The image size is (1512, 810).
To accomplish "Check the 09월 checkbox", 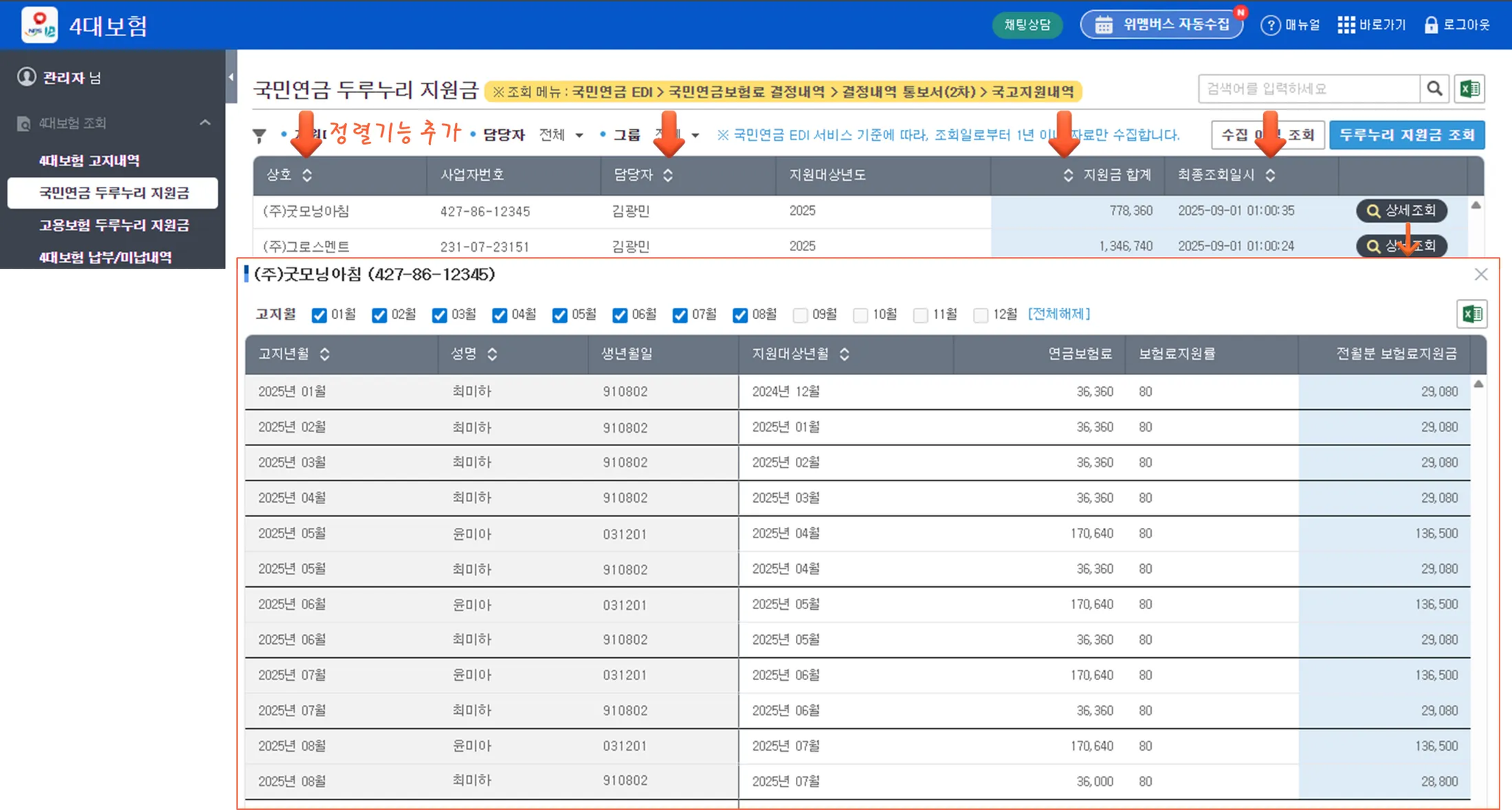I will 800,315.
